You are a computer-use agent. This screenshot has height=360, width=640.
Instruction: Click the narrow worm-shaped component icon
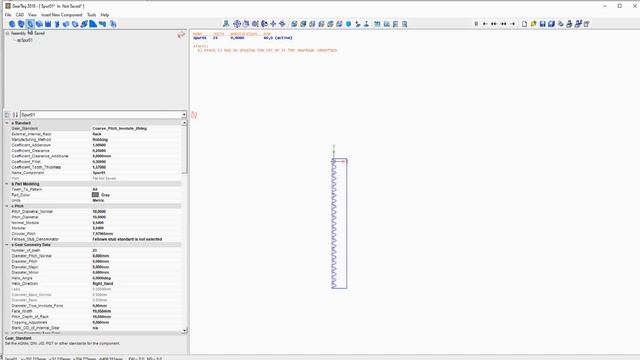[x=57, y=24]
